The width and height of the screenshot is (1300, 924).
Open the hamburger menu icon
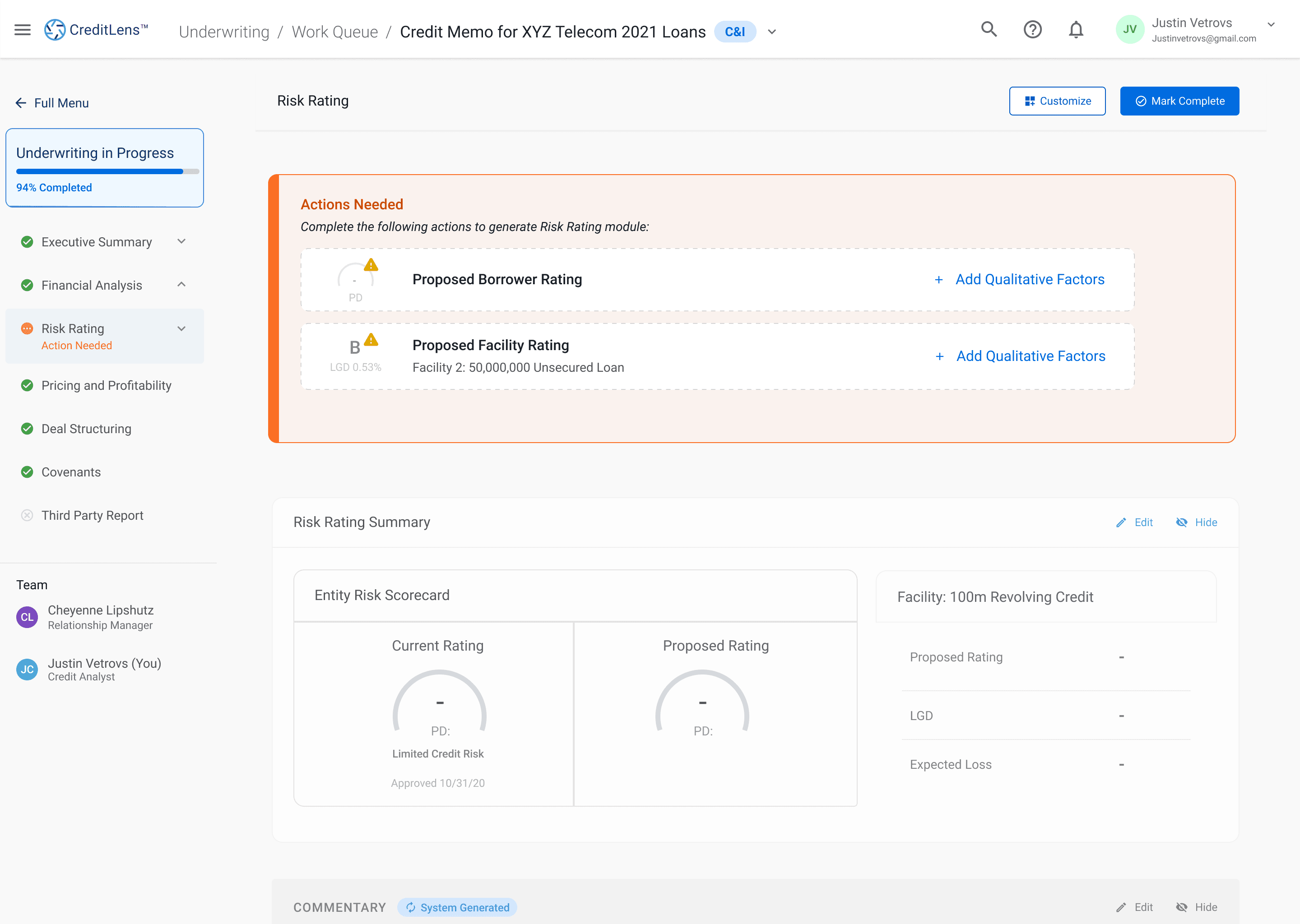(23, 30)
